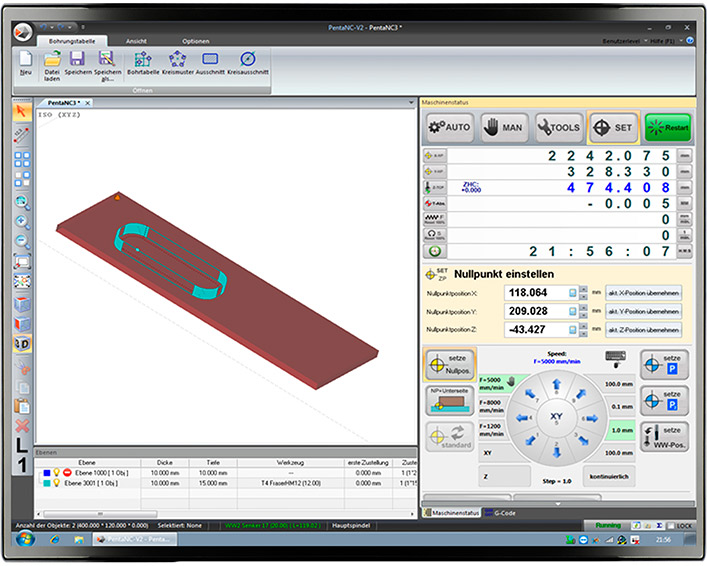The width and height of the screenshot is (707, 566).
Task: Click the blue color swatch of Ebene 1000
Action: (x=44, y=473)
